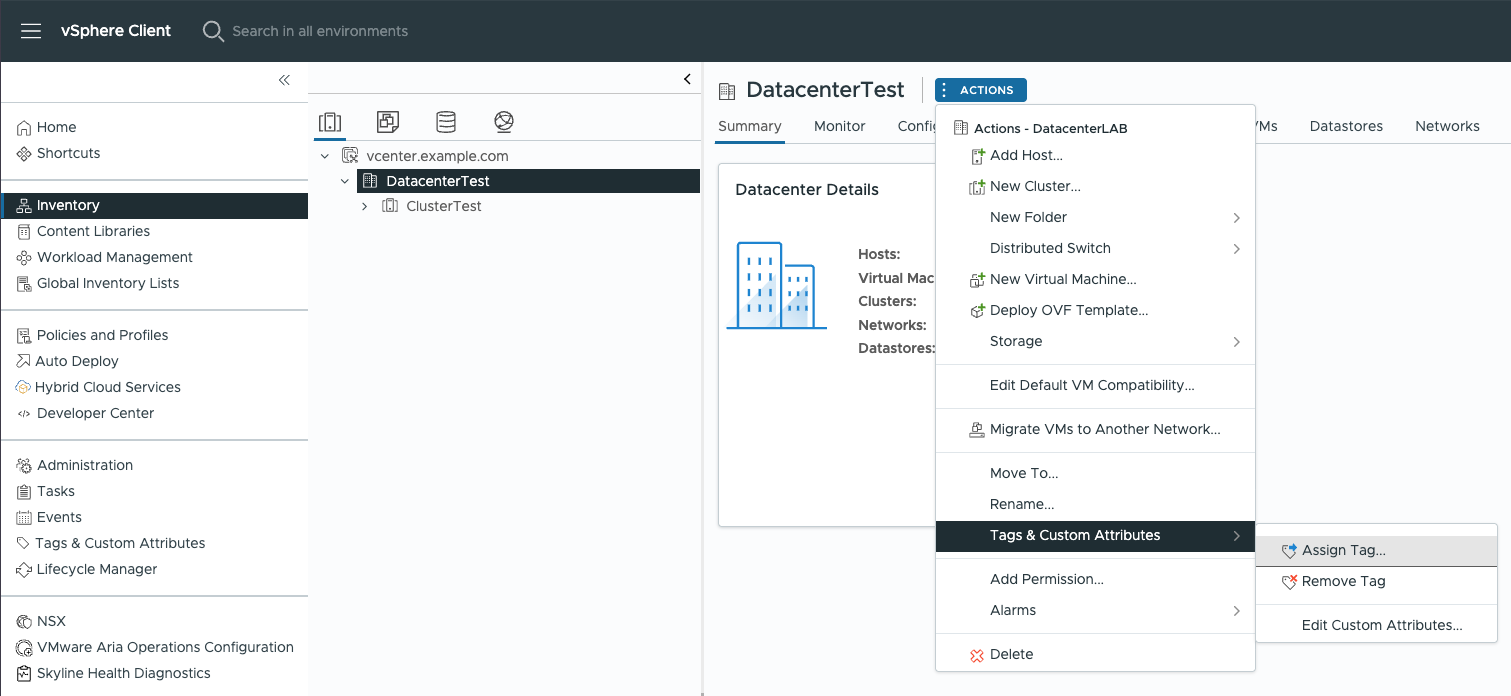Collapse the vcenter.example.com tree node
The width and height of the screenshot is (1511, 696).
coord(325,156)
